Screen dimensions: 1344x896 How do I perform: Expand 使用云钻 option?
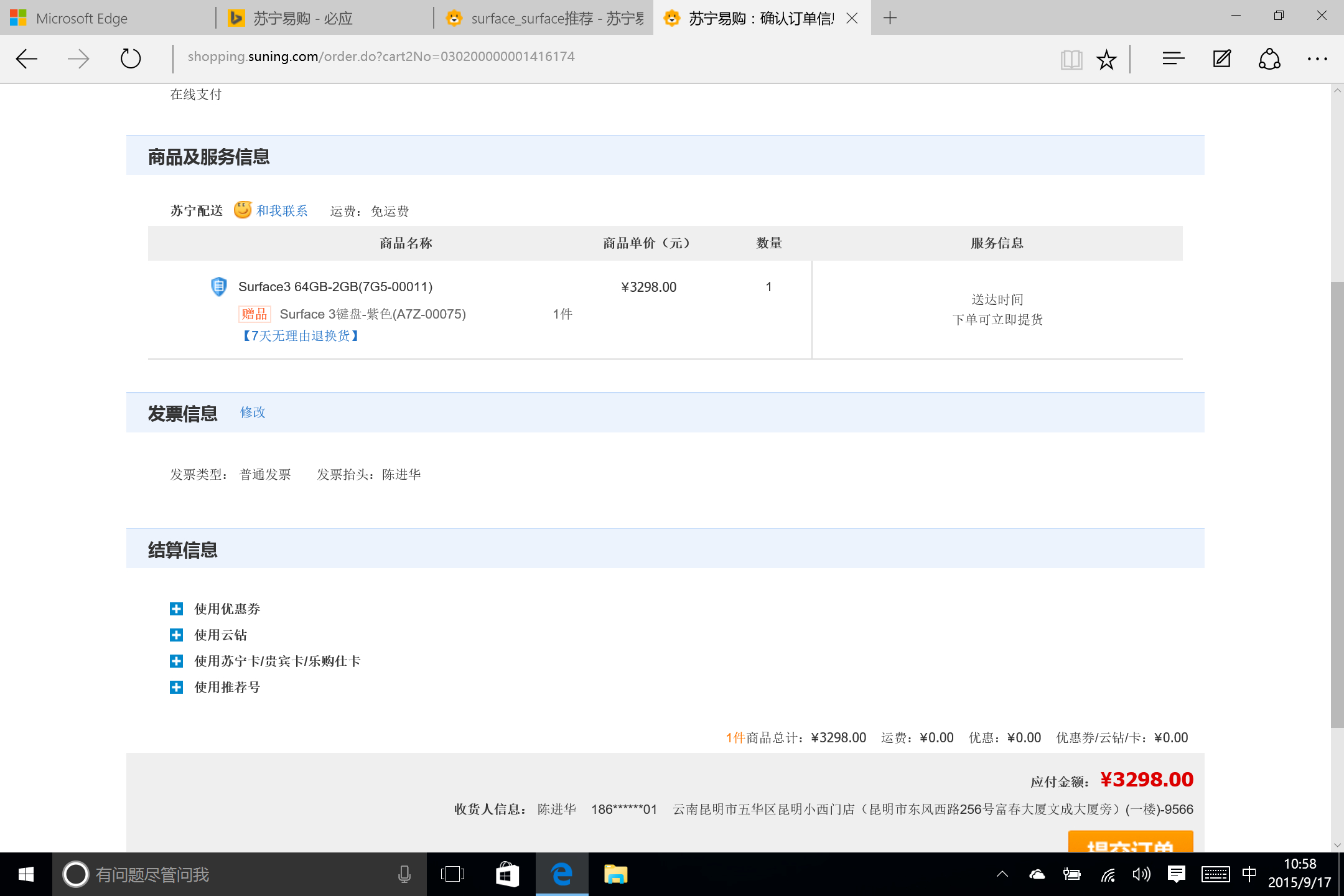[x=177, y=635]
